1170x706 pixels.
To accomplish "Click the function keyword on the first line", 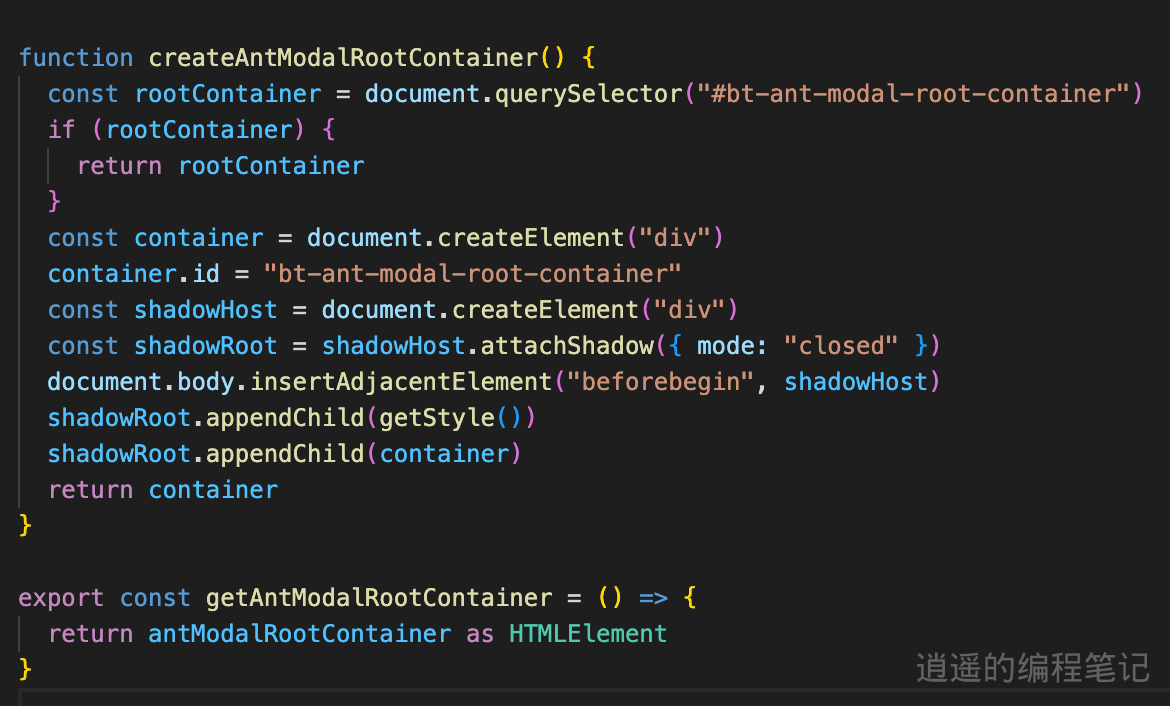I will (x=76, y=57).
